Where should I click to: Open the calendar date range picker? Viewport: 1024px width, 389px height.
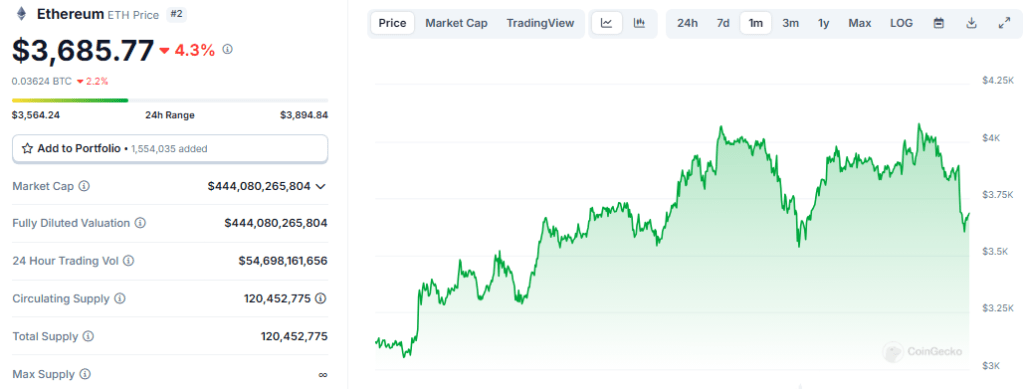point(938,23)
